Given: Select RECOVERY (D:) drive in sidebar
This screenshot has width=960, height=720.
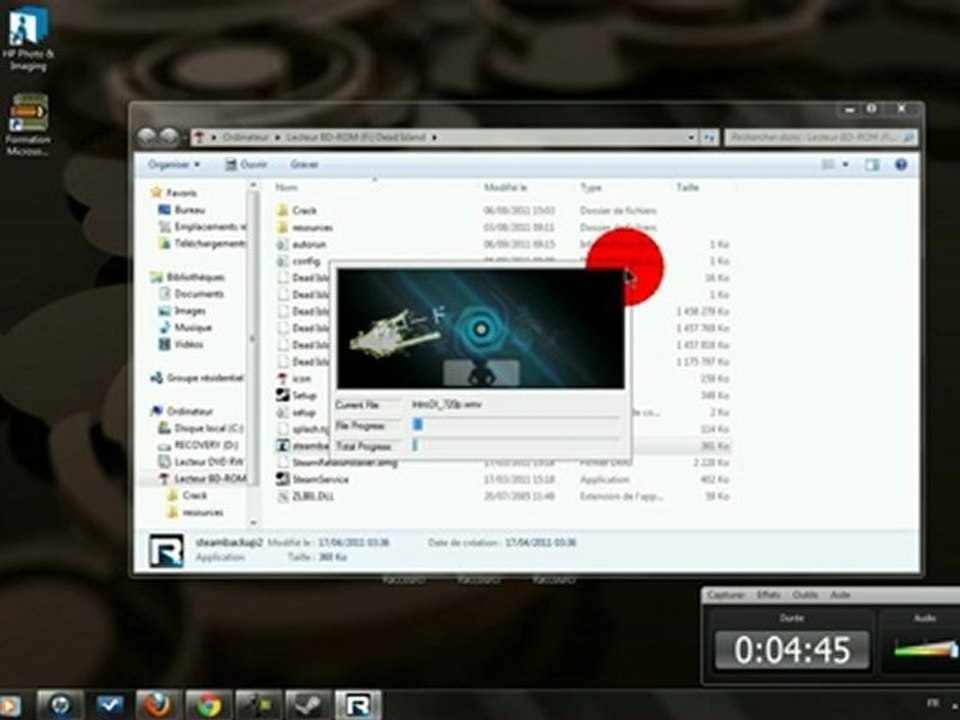Looking at the screenshot, I should [x=198, y=445].
